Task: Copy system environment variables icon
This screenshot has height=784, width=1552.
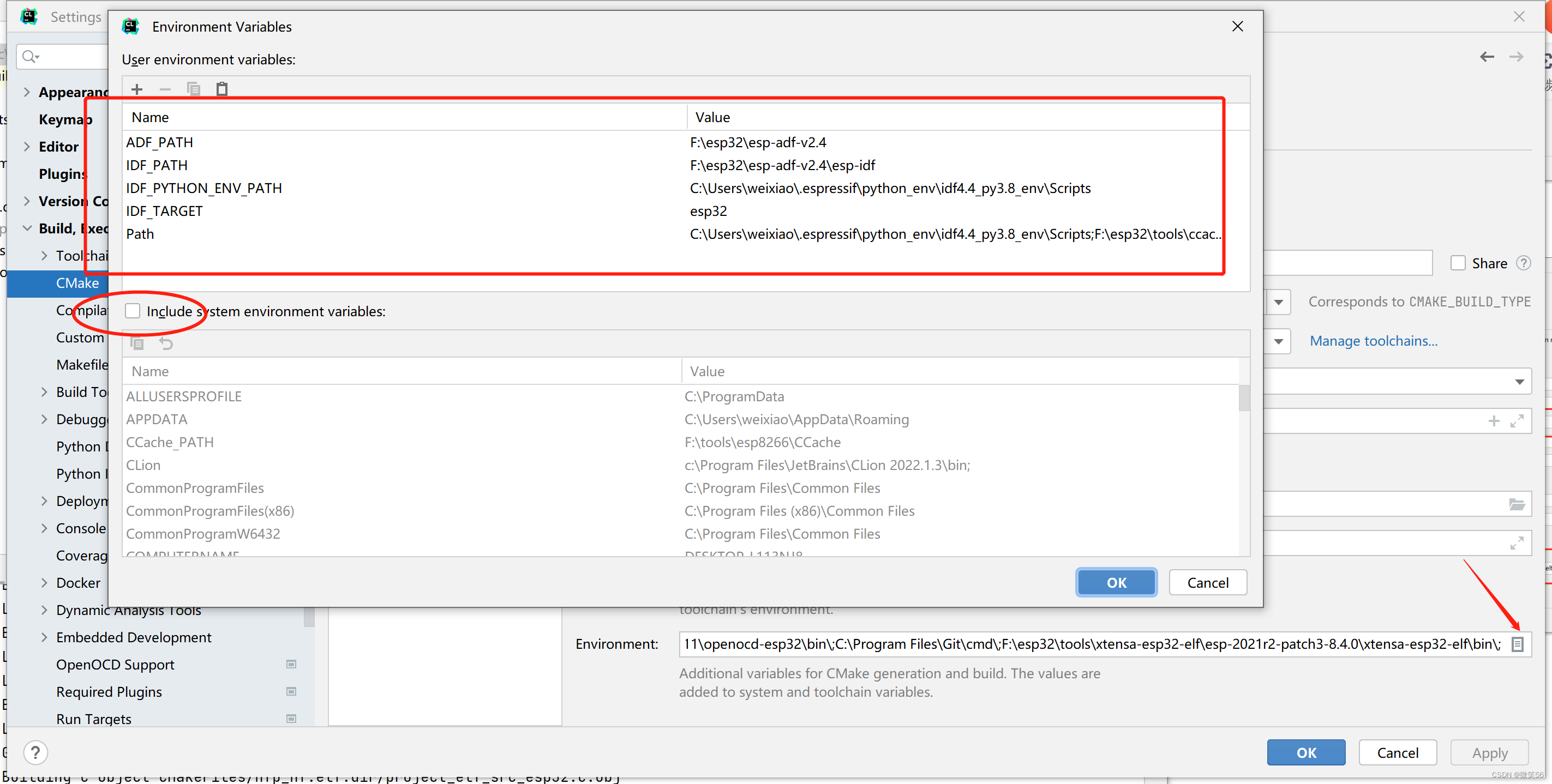Action: (137, 343)
